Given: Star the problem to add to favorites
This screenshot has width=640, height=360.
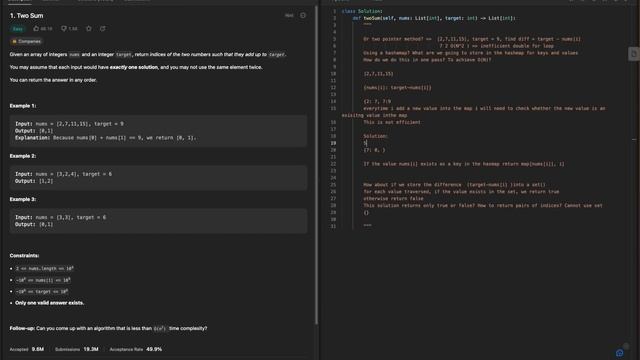Looking at the screenshot, I should [x=89, y=29].
